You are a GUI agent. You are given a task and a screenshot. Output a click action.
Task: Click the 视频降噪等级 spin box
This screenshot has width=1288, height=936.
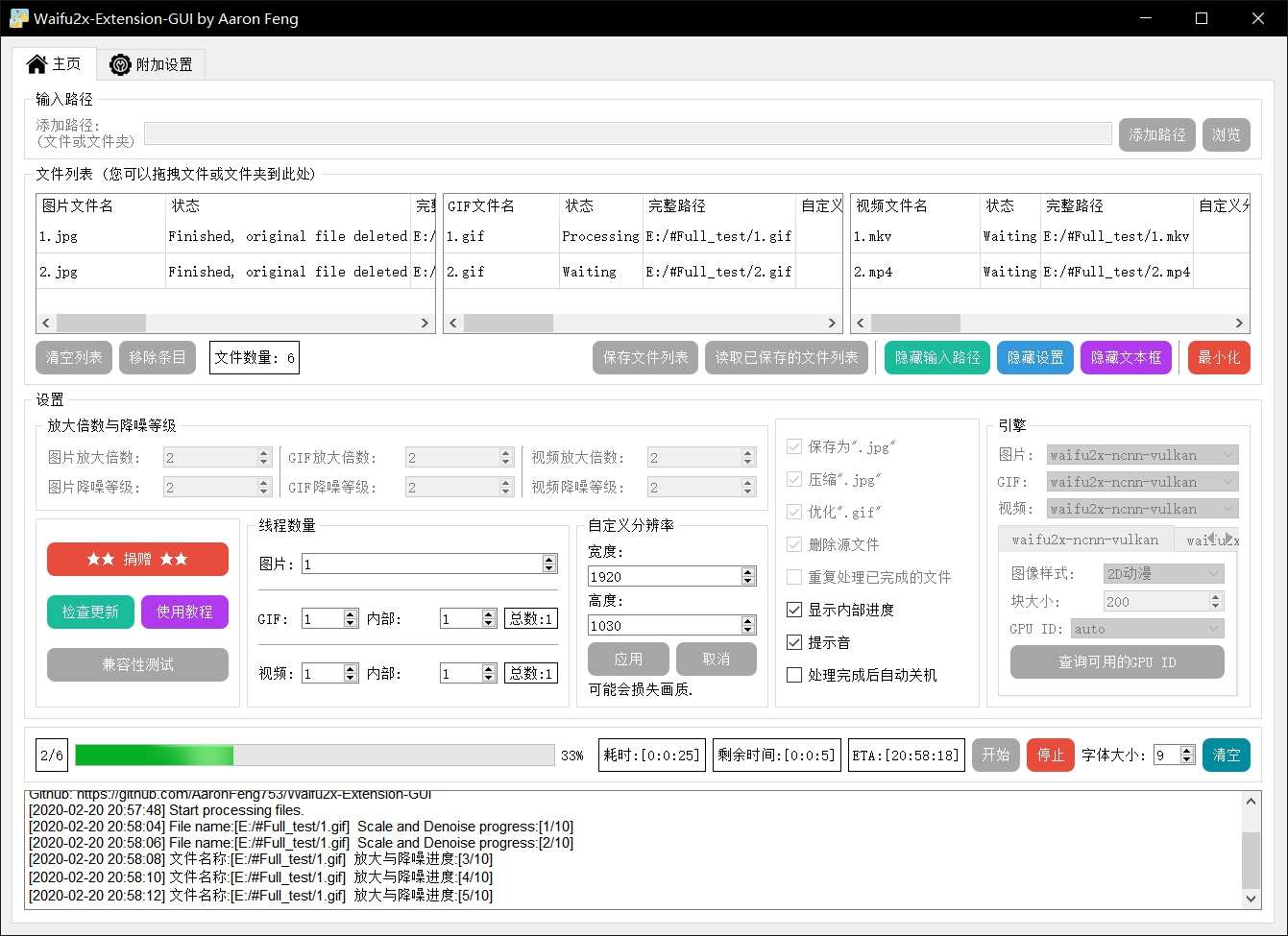pyautogui.click(x=702, y=488)
